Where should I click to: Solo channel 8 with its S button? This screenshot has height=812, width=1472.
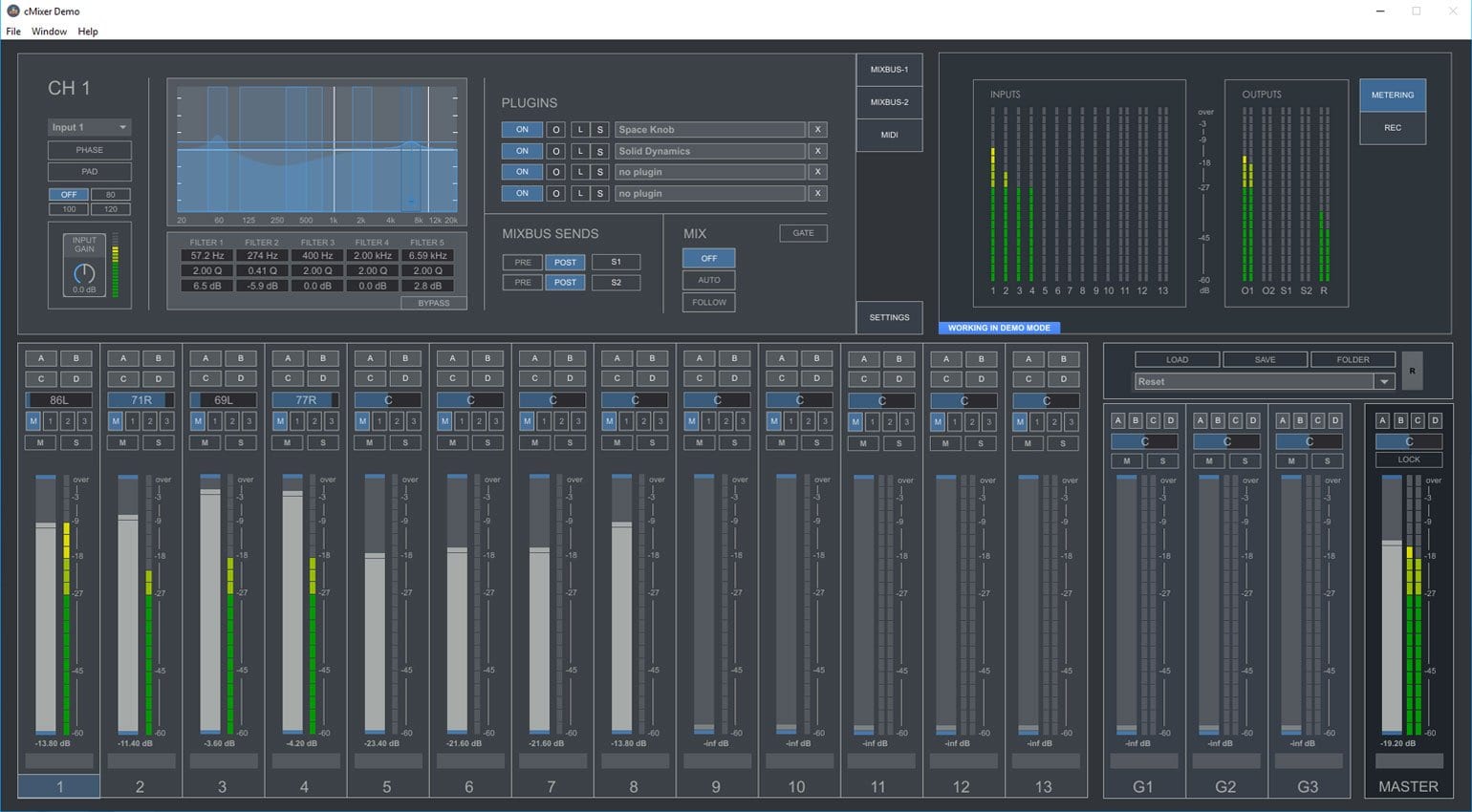[x=652, y=442]
